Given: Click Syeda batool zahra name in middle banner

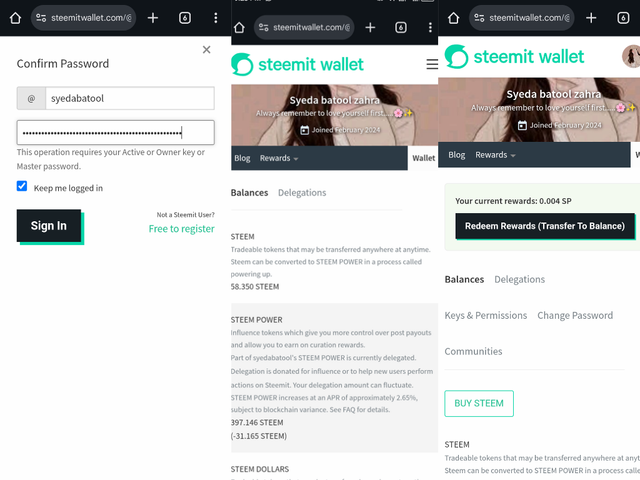Looking at the screenshot, I should [x=334, y=100].
